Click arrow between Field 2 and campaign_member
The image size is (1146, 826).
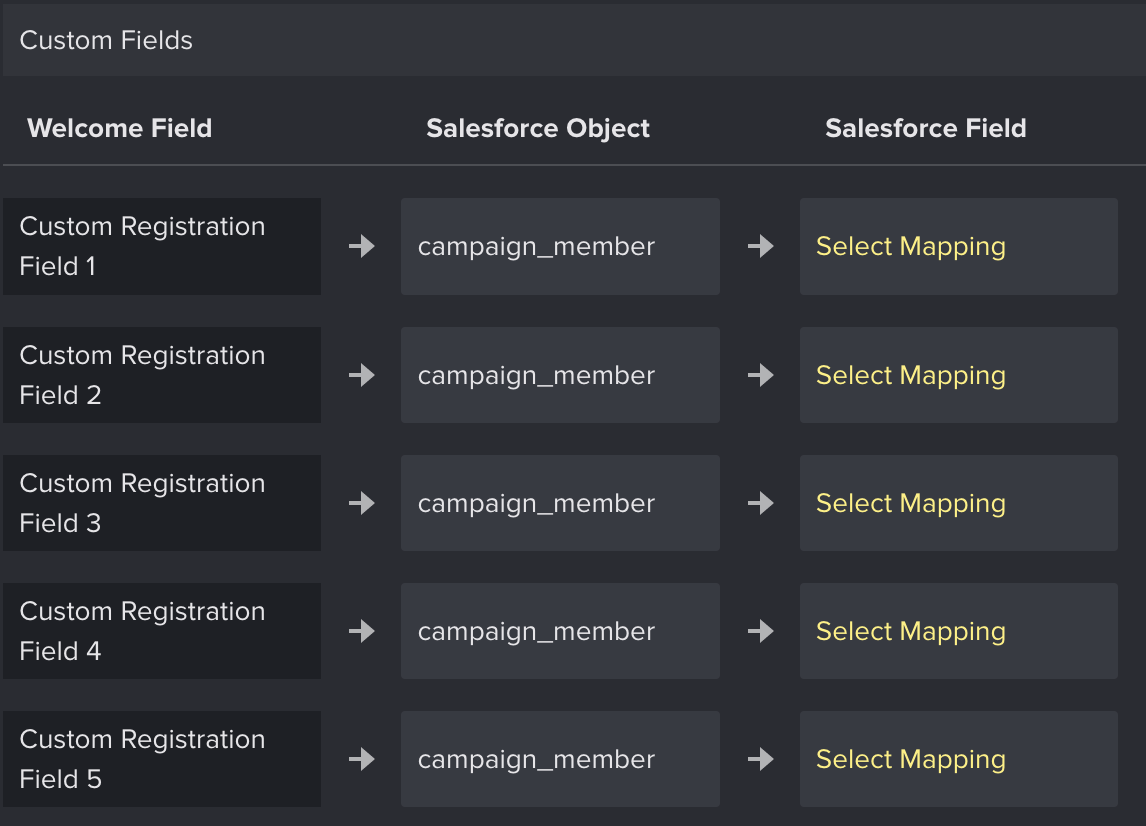(362, 375)
